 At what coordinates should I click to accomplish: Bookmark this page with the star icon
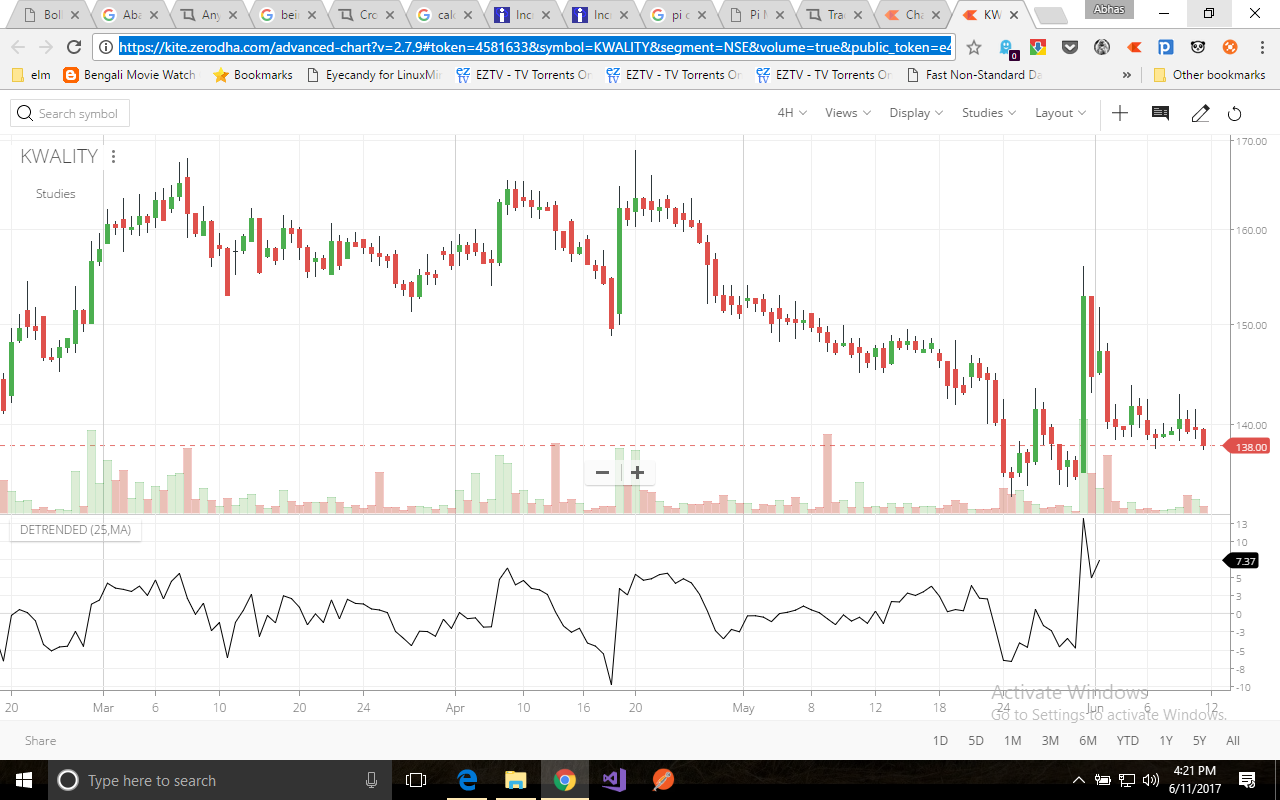tap(974, 47)
